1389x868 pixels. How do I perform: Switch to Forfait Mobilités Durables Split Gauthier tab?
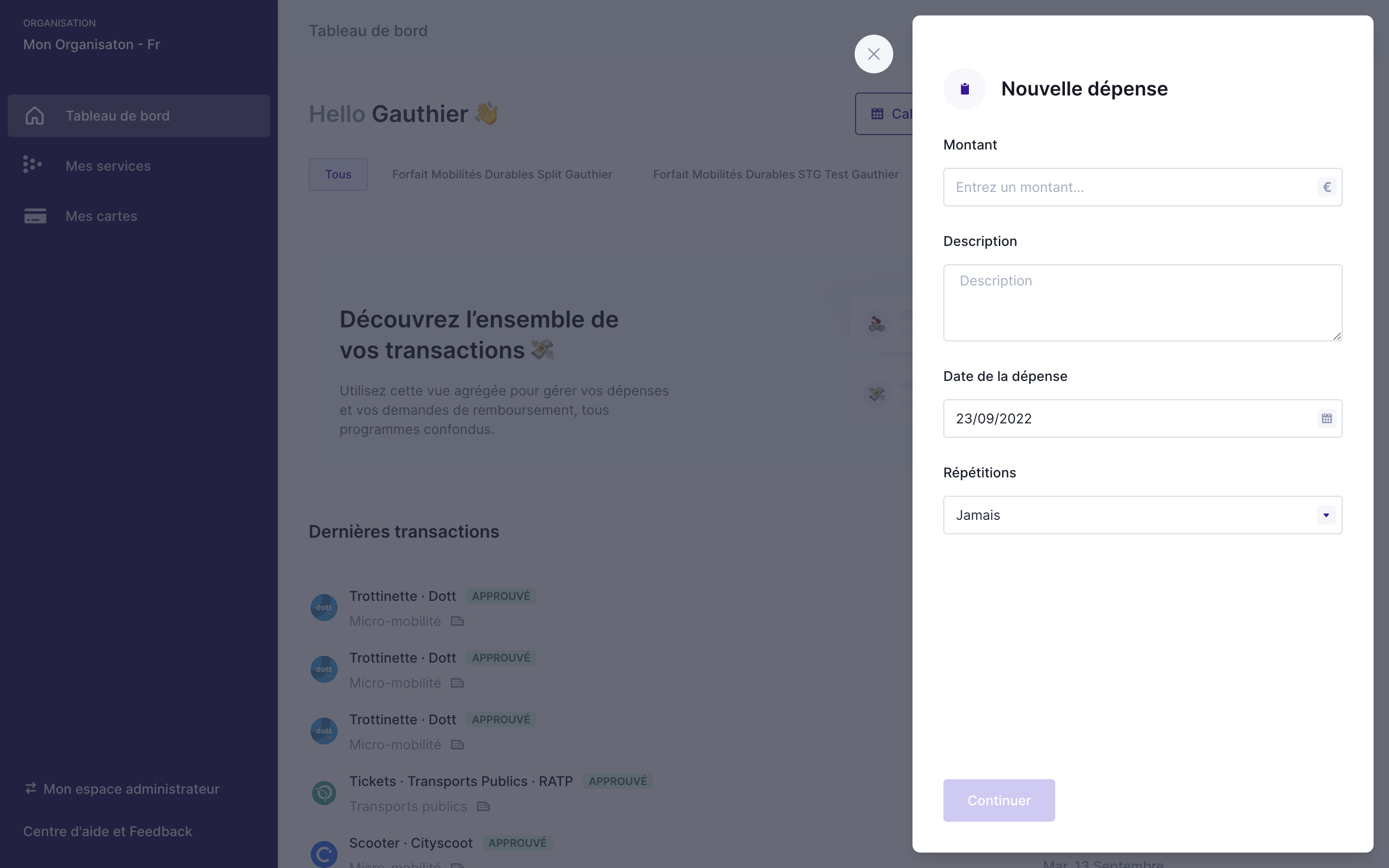pos(502,175)
